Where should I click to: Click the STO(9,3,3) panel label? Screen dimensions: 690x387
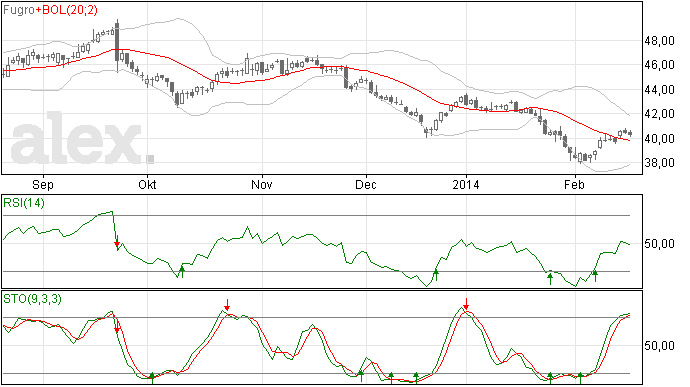click(32, 299)
